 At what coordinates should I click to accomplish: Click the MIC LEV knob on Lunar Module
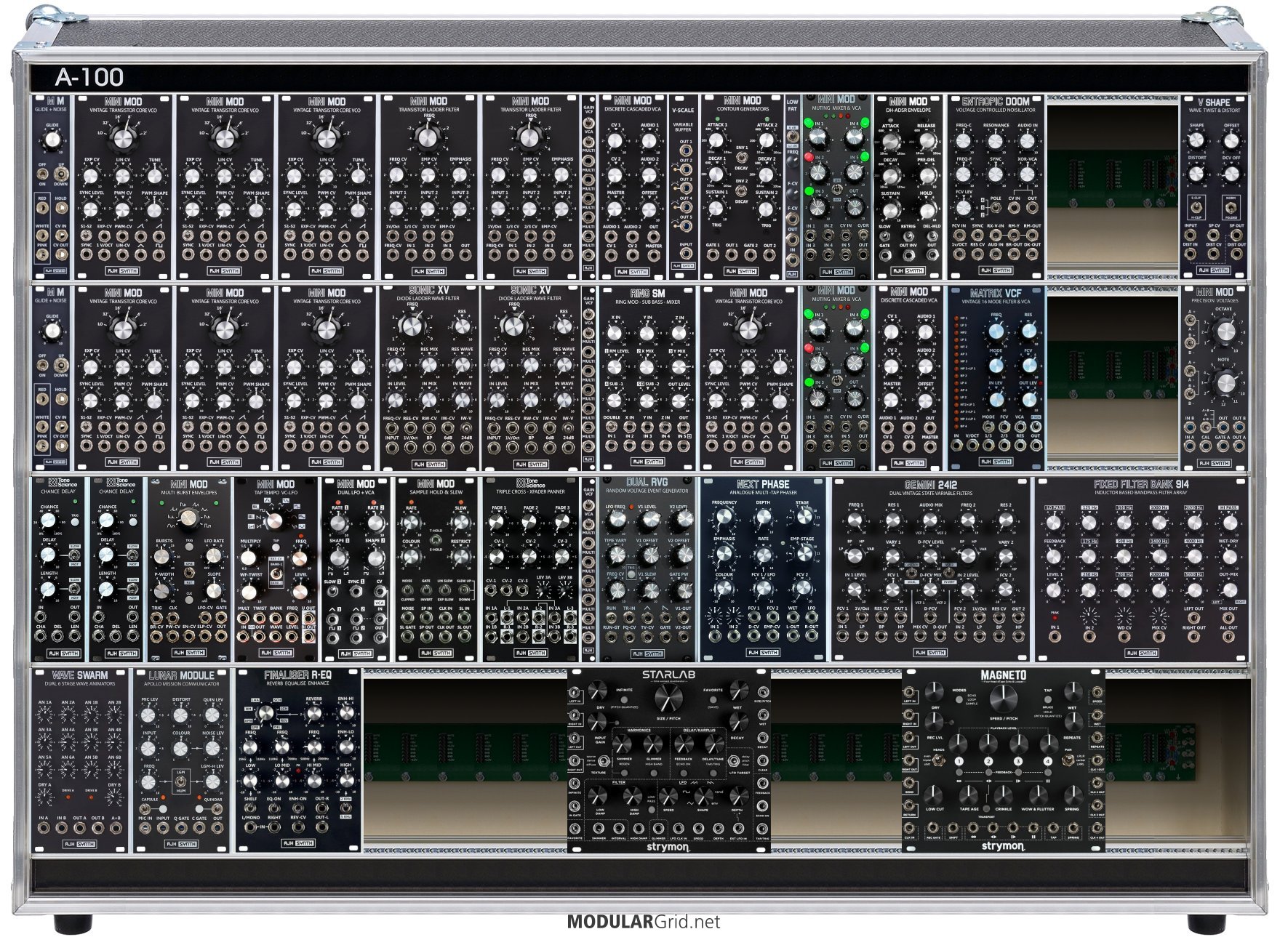[148, 715]
